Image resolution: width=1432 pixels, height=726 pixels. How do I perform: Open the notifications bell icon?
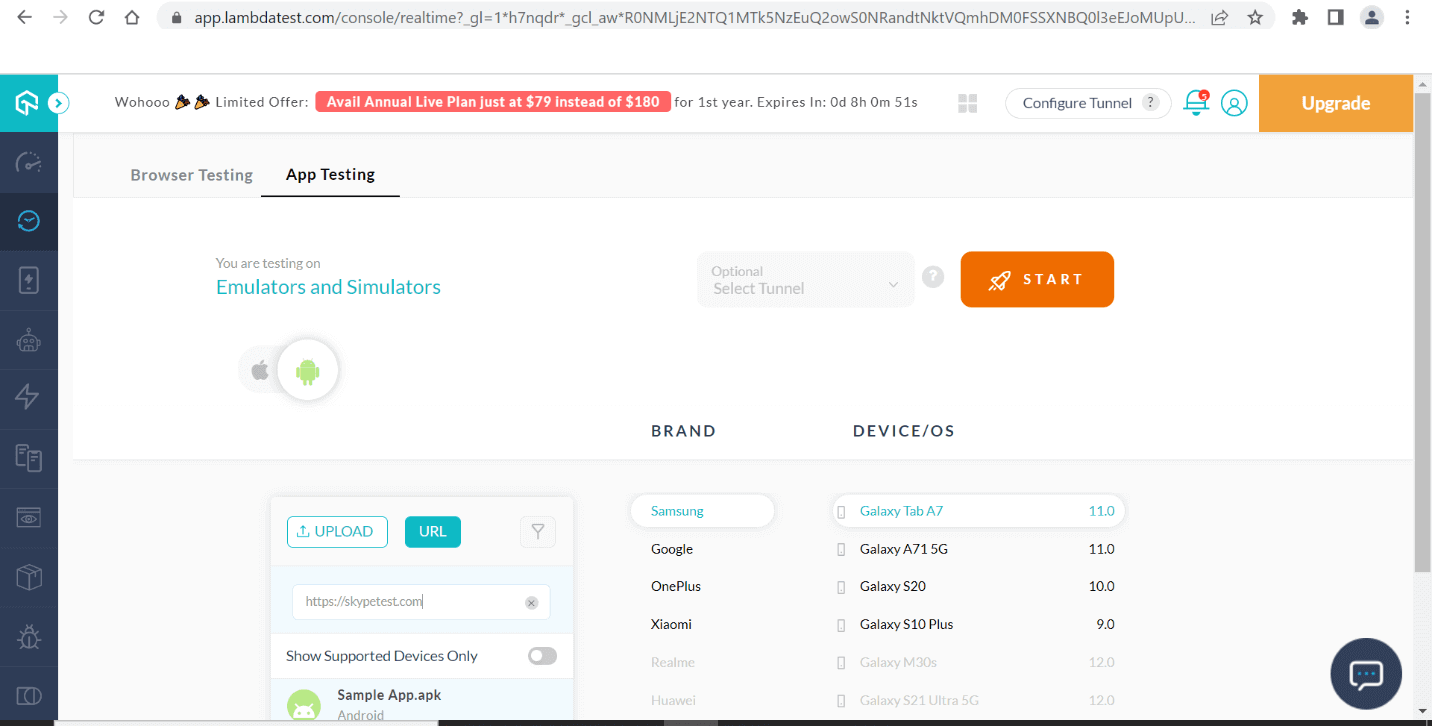tap(1196, 102)
